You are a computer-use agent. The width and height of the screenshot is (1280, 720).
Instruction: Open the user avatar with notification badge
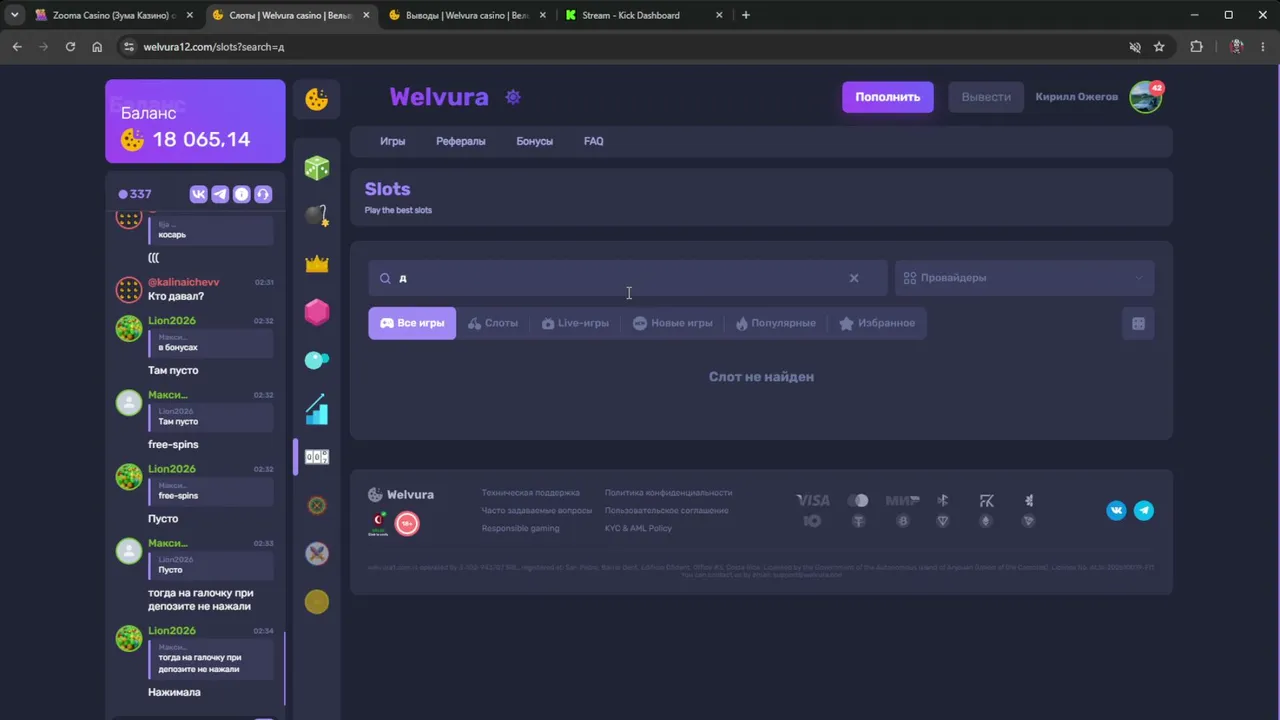[1146, 97]
